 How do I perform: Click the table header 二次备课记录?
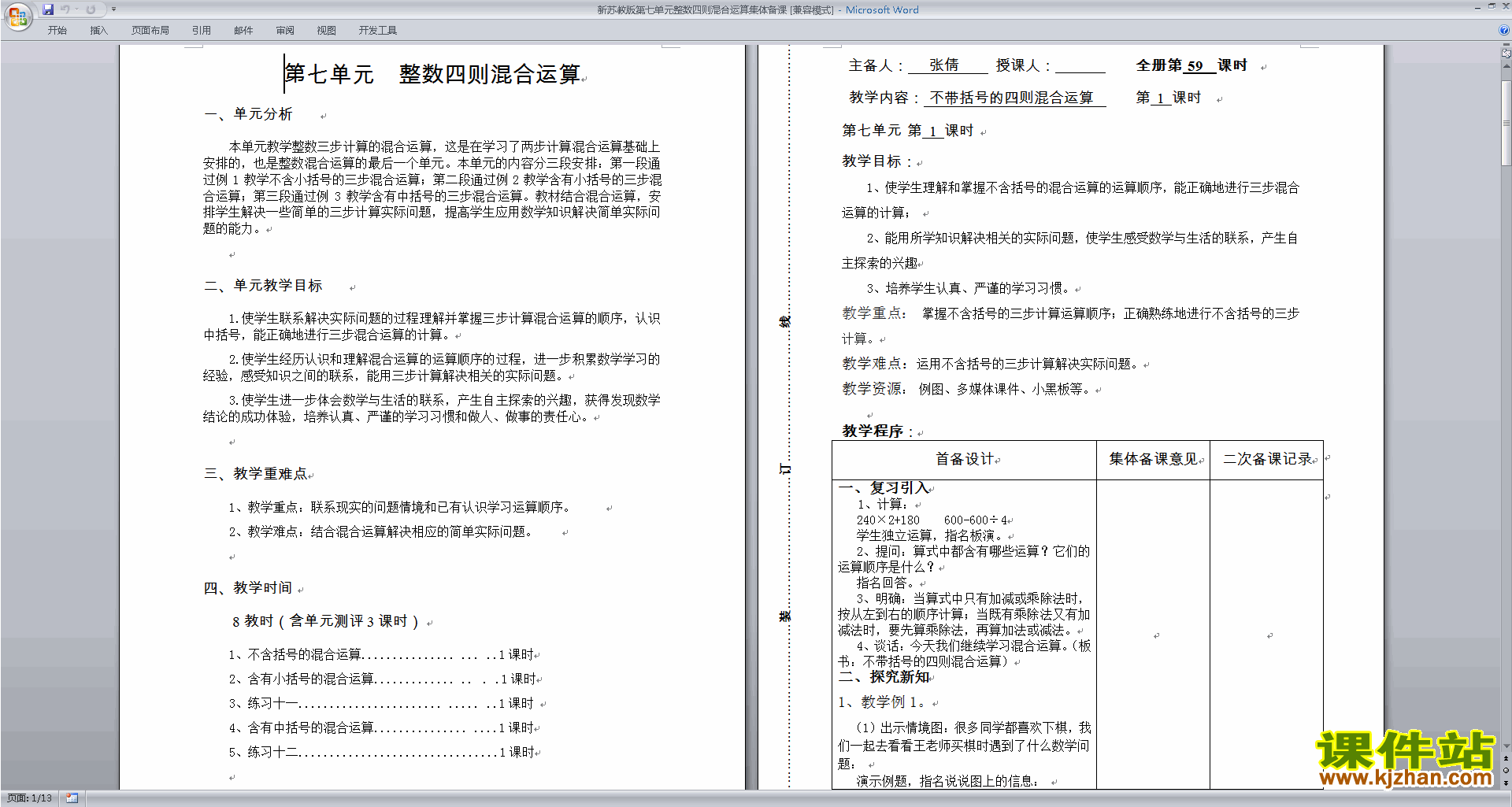(x=1267, y=459)
